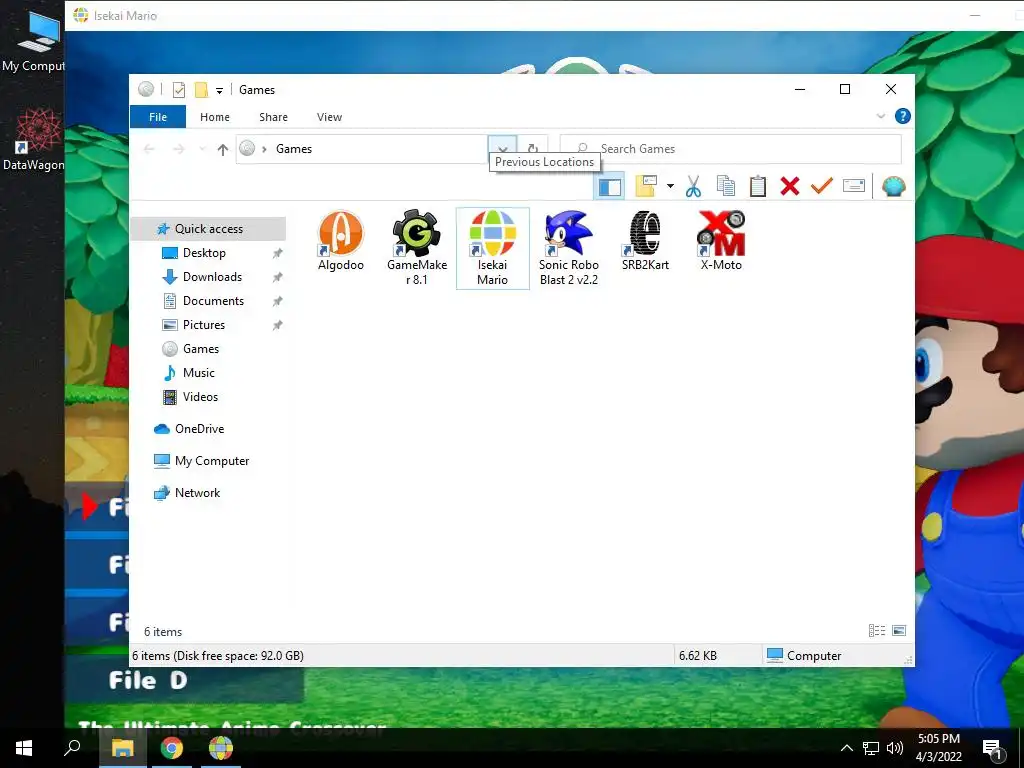This screenshot has height=768, width=1024.
Task: Expand the ribbon with the chevron
Action: (881, 116)
